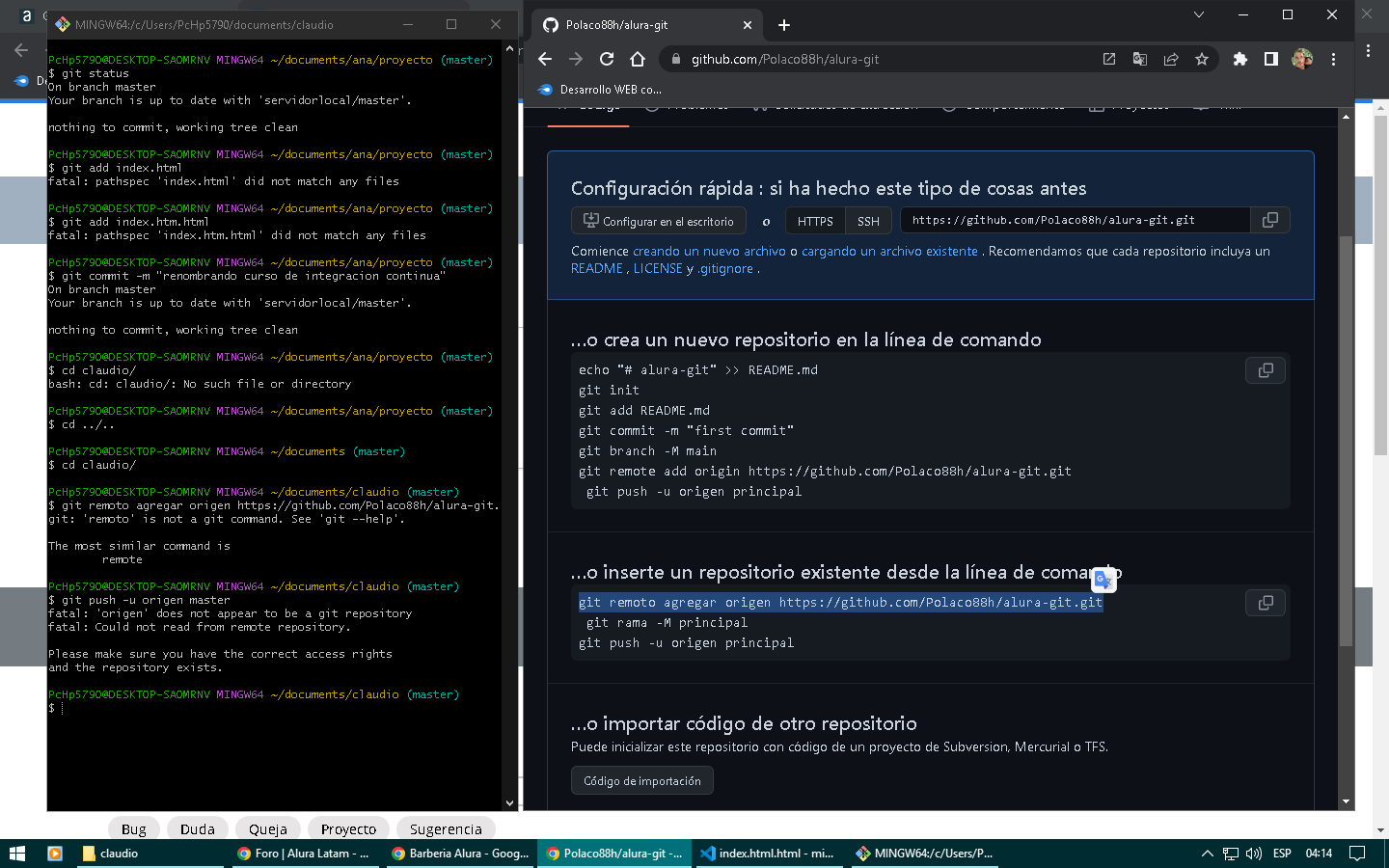
Task: Open 'cargando un archivo existente' link
Action: [889, 251]
